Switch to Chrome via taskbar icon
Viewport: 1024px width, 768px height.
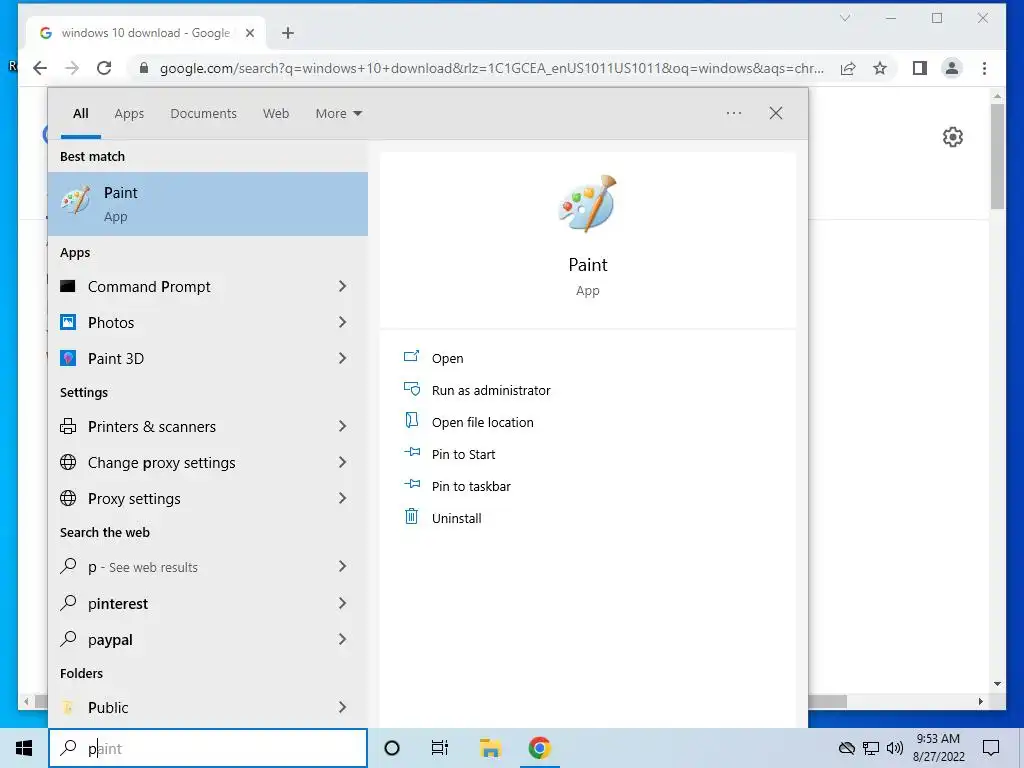539,748
